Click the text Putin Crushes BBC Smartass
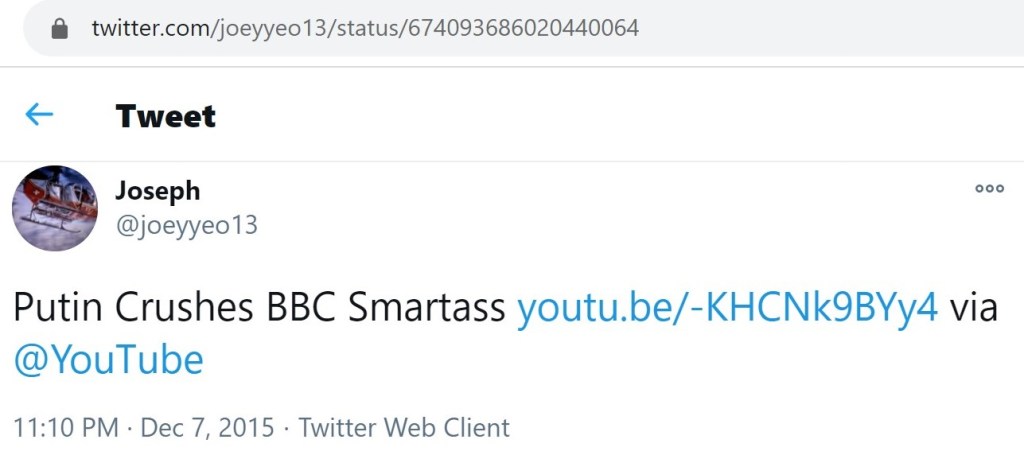 tap(259, 308)
